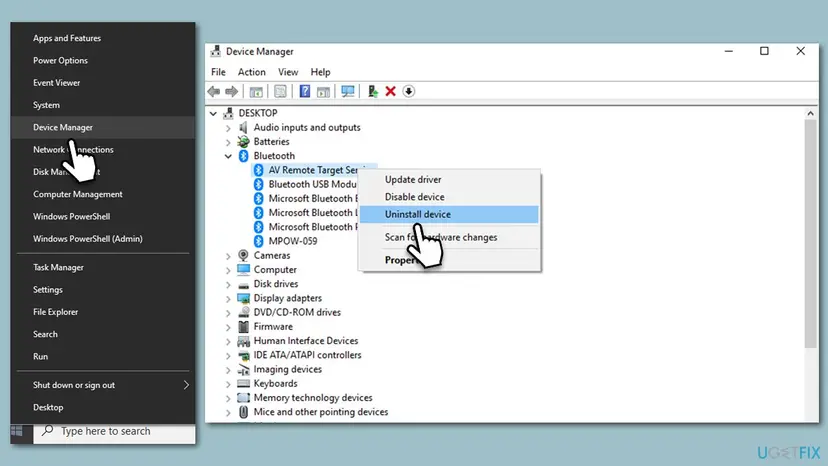Choose Uninstall device from context menu

(x=449, y=215)
